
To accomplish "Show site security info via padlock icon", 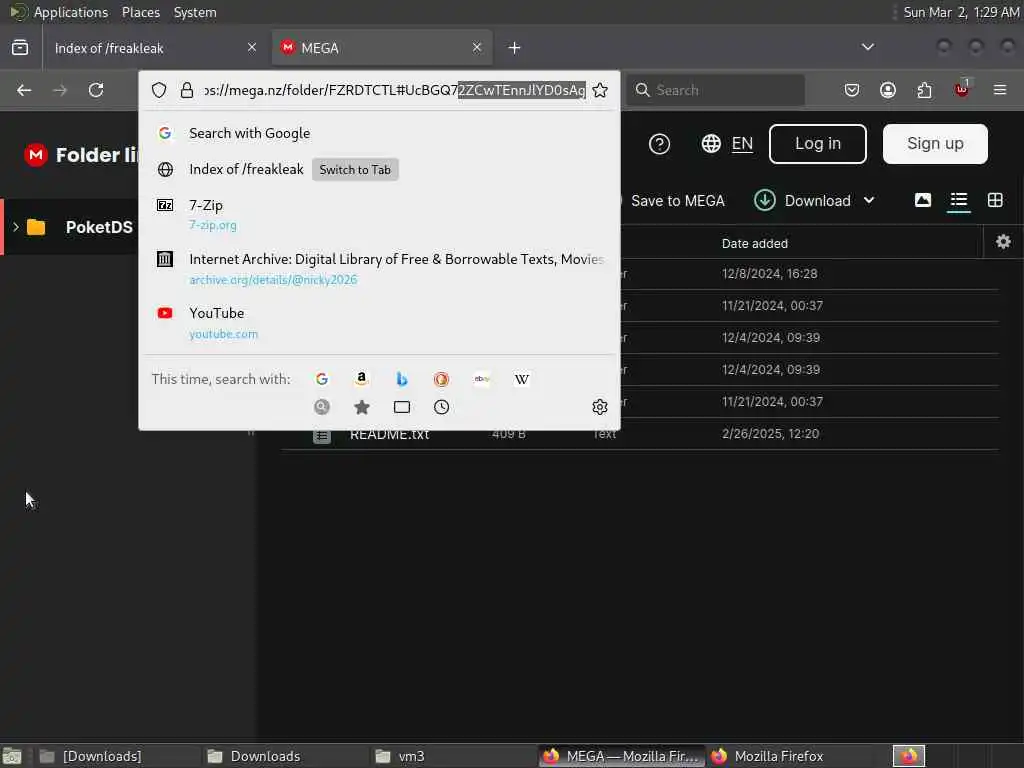I will (x=187, y=90).
